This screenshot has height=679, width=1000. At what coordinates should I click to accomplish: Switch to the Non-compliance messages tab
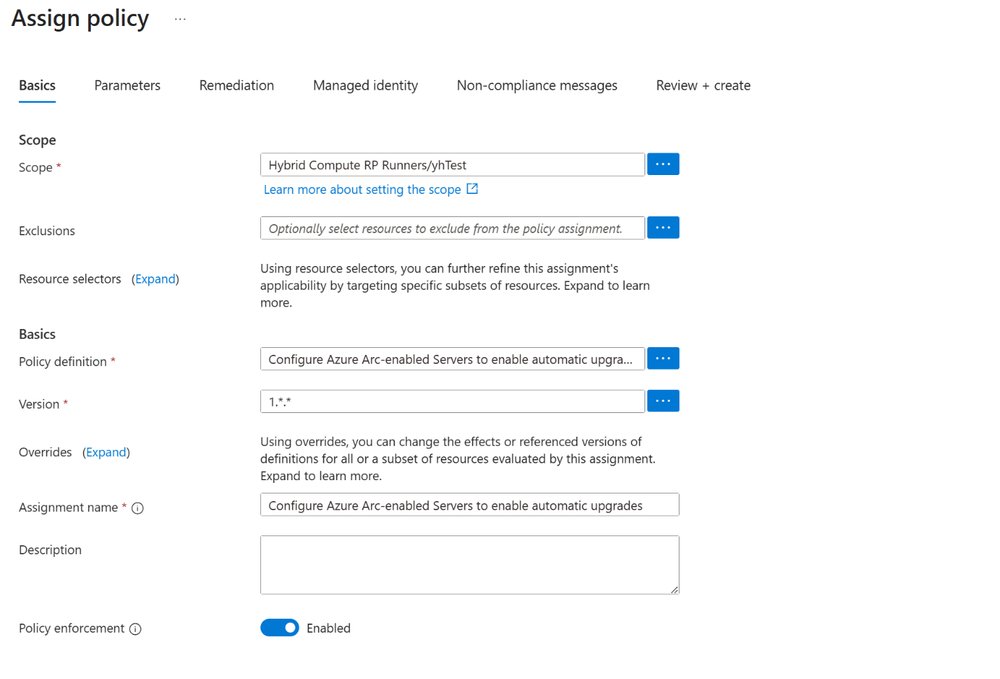pyautogui.click(x=536, y=86)
